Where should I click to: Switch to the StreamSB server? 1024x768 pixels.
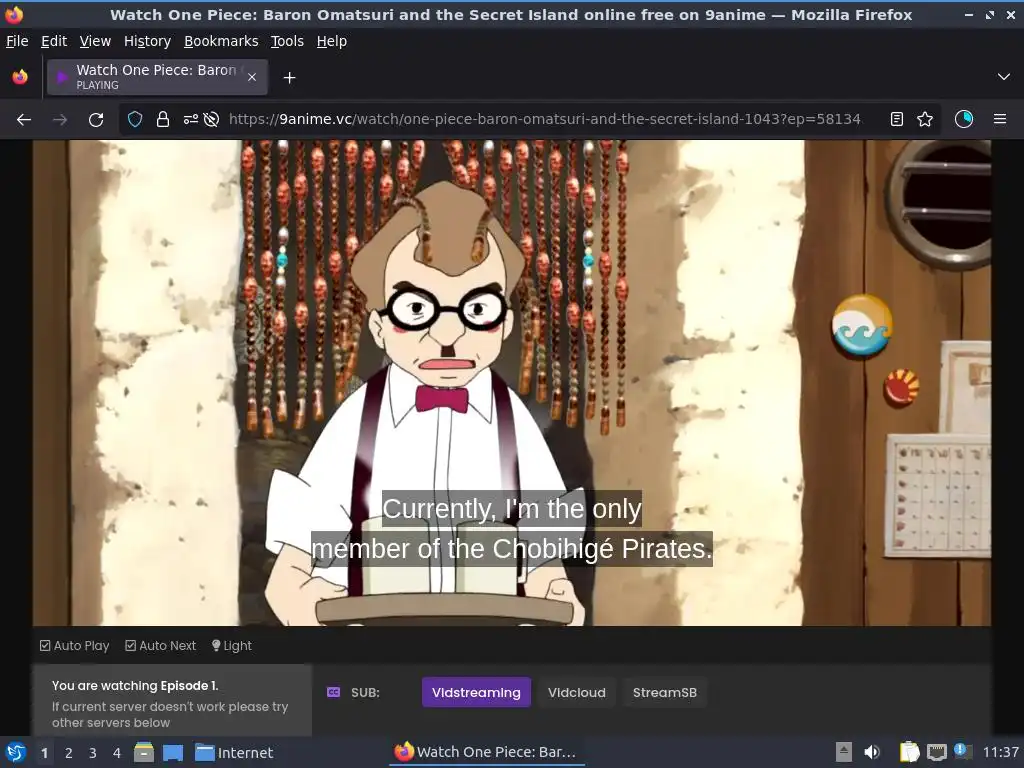pyautogui.click(x=664, y=692)
